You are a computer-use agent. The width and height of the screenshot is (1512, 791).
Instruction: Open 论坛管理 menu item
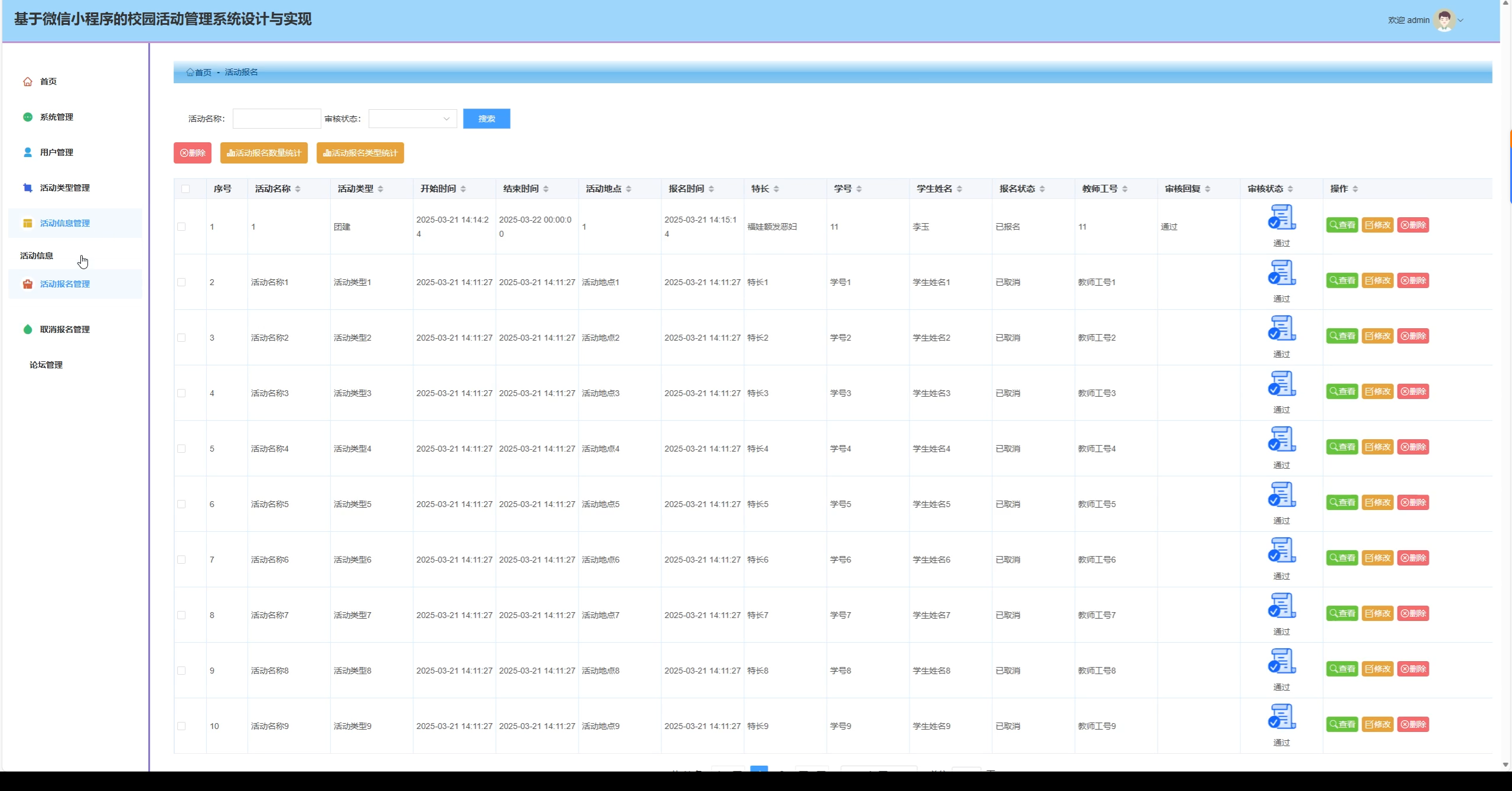[x=46, y=365]
